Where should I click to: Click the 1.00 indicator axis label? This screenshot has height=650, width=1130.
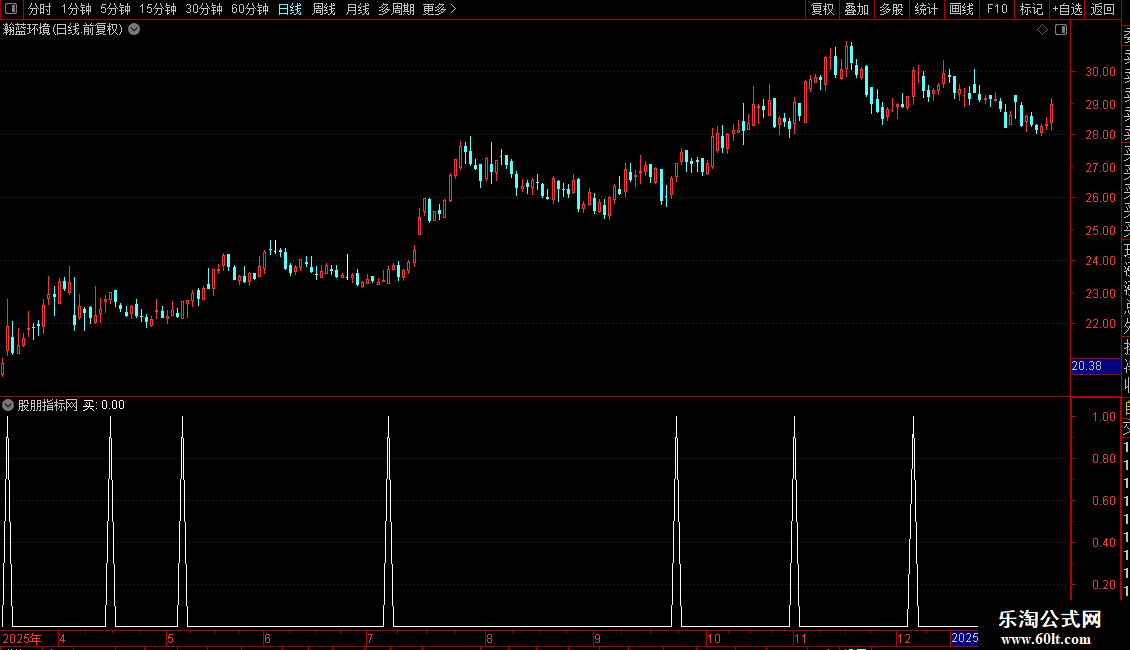point(1103,417)
